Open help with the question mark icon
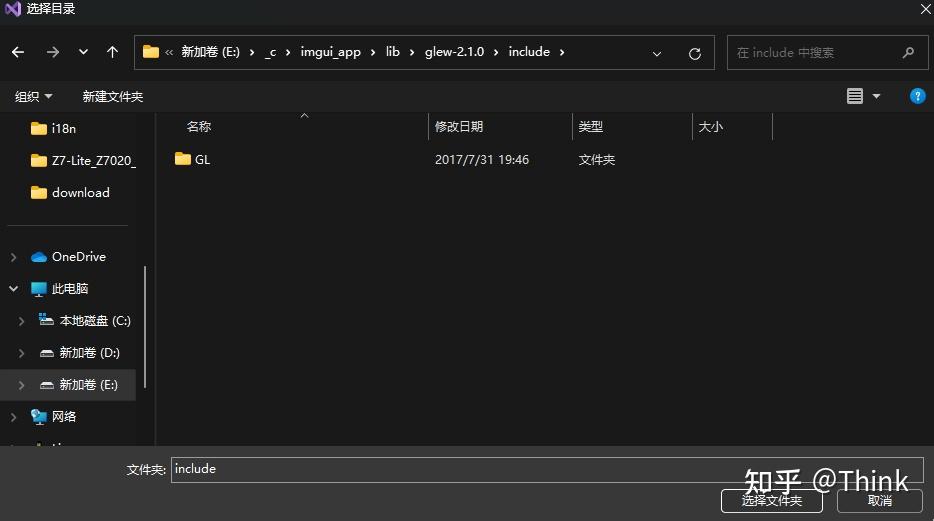The height and width of the screenshot is (521, 934). click(917, 96)
